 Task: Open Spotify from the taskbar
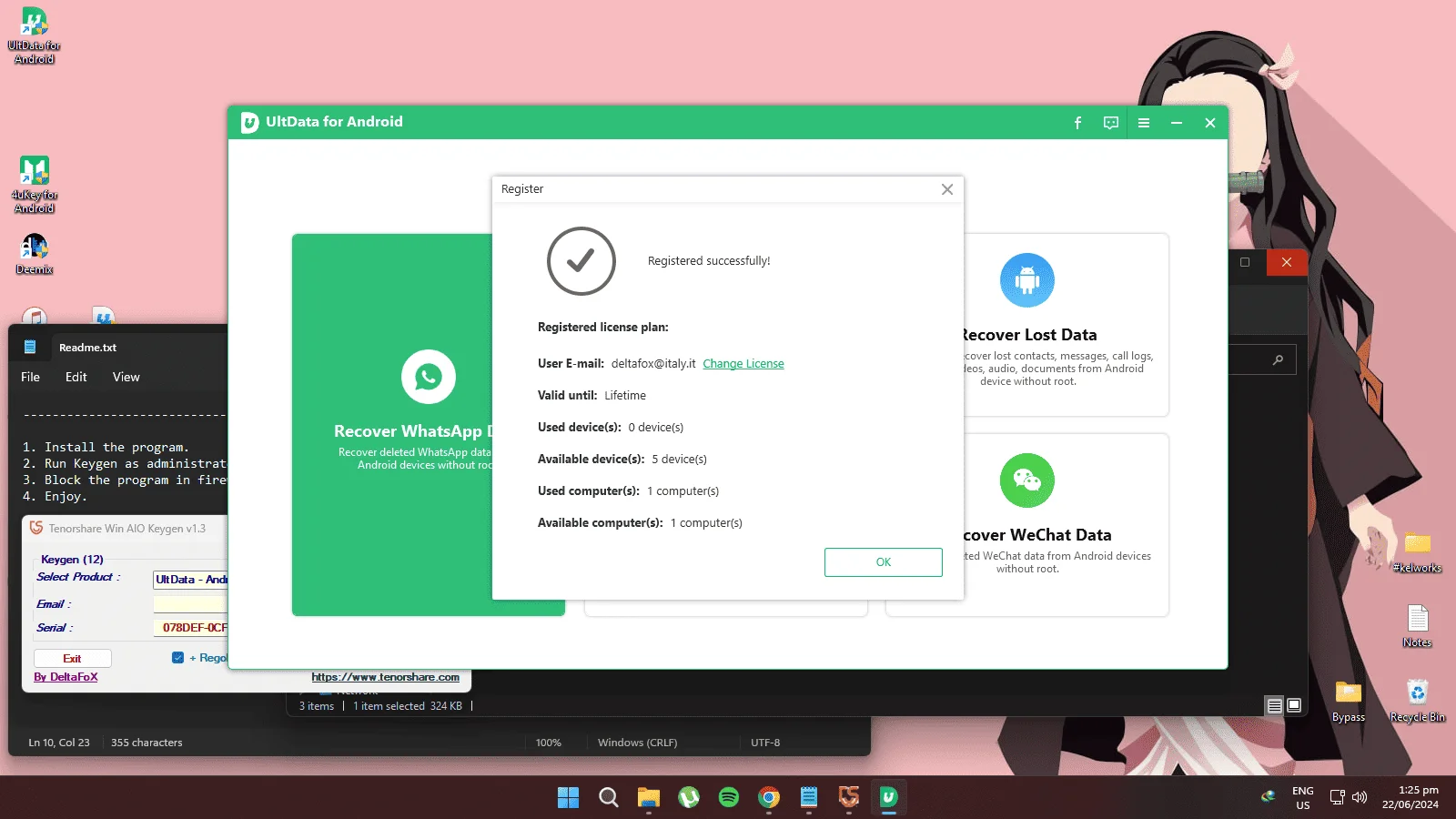pyautogui.click(x=729, y=798)
